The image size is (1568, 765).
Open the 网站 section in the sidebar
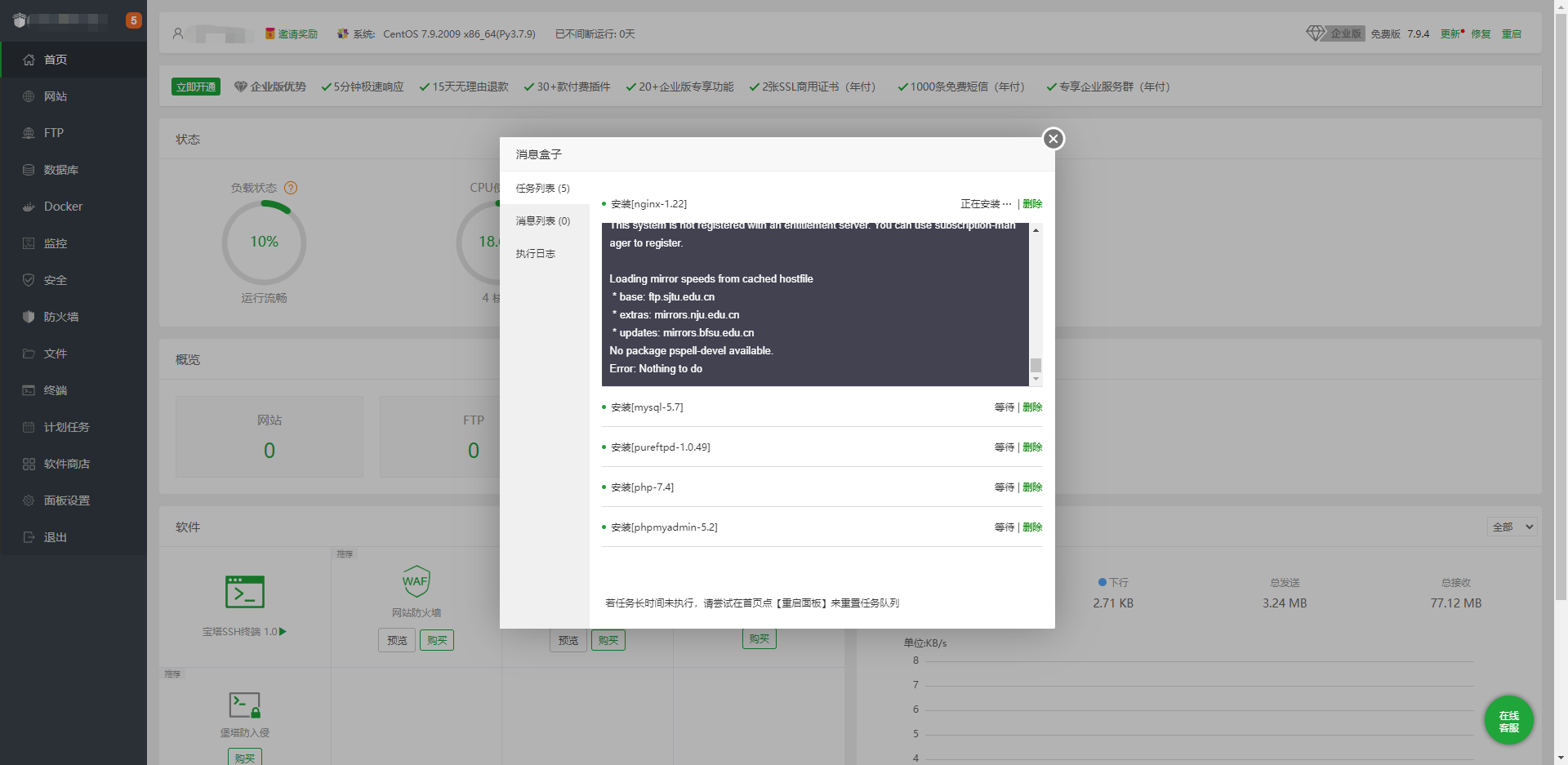coord(54,96)
